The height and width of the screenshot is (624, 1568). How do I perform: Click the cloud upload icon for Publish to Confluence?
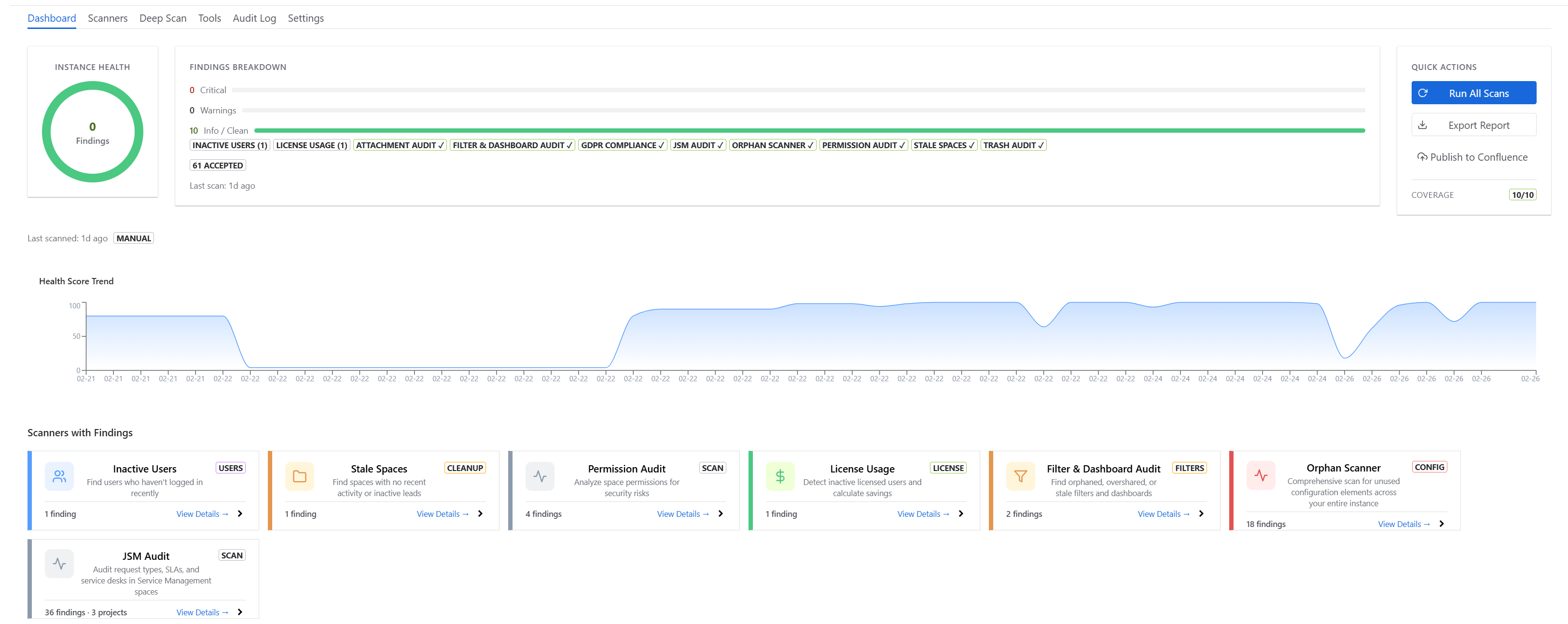point(1422,157)
